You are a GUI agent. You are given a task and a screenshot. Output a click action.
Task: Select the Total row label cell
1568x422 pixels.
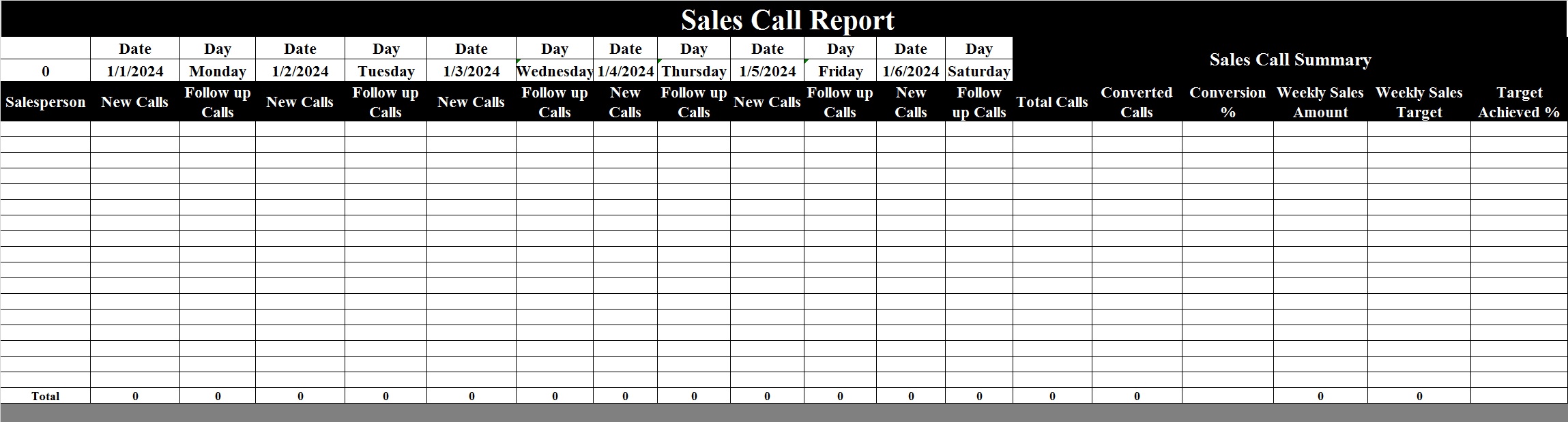(46, 396)
